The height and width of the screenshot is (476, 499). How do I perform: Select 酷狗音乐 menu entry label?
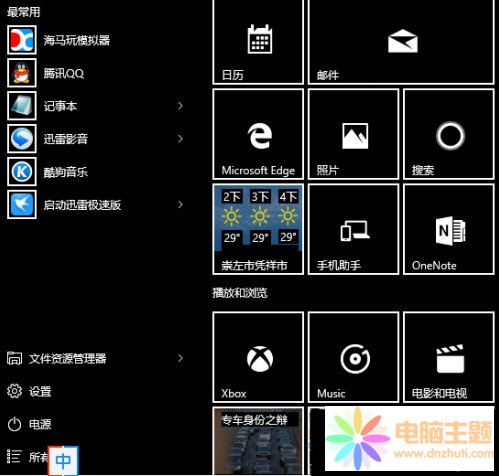click(66, 172)
